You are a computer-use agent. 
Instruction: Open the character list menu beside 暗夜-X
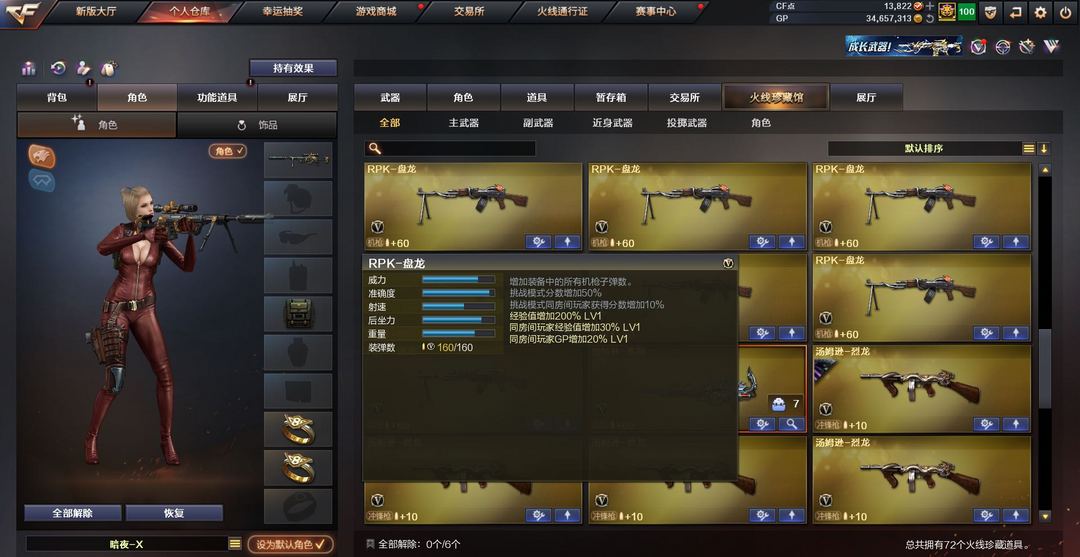pyautogui.click(x=235, y=544)
